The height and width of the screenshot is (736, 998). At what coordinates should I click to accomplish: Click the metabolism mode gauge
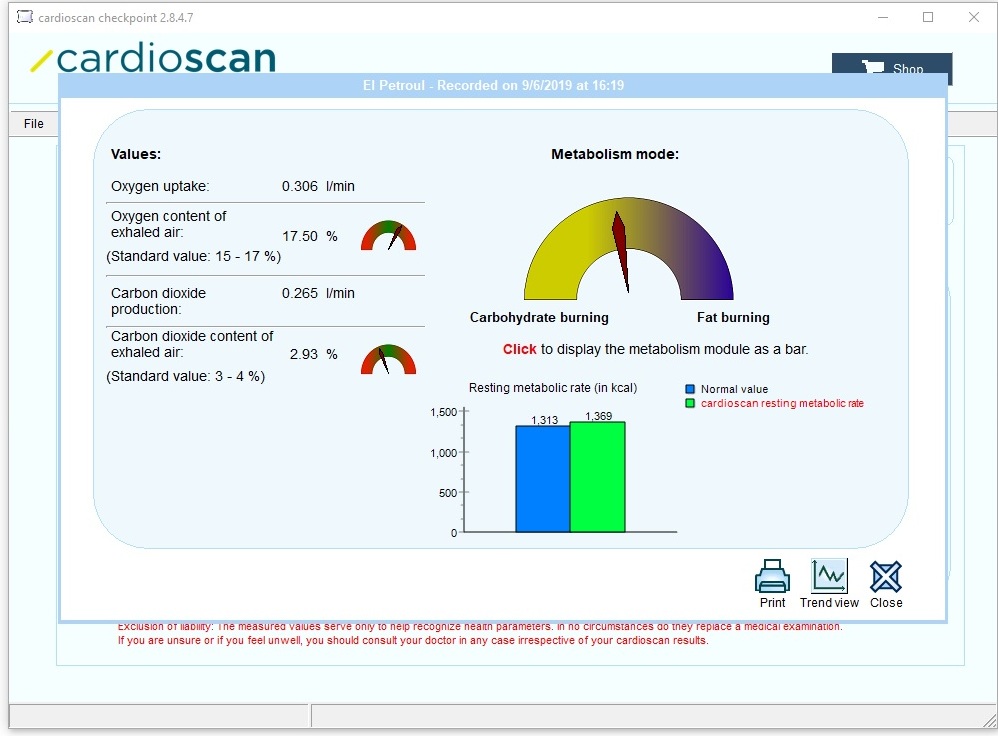coord(628,248)
